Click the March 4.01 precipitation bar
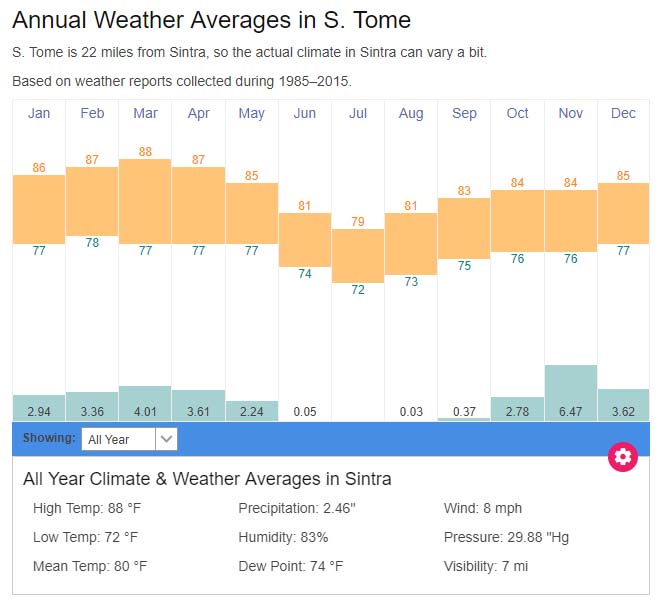This screenshot has width=661, height=606. [x=145, y=403]
